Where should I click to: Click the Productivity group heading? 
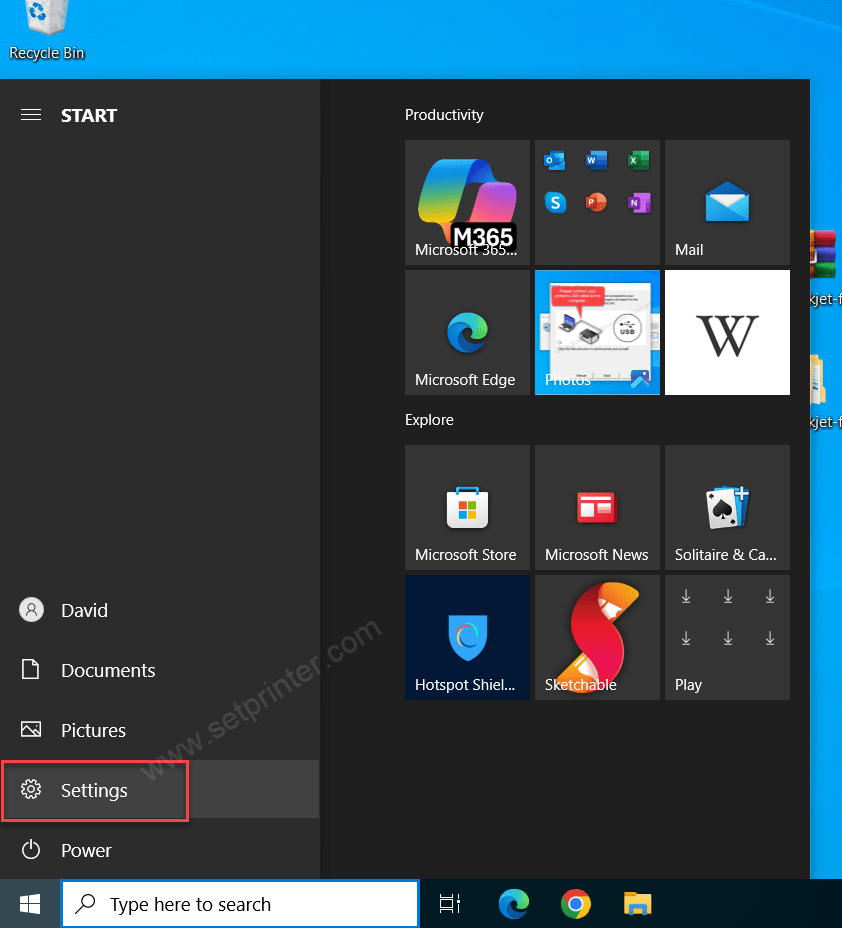click(x=444, y=115)
